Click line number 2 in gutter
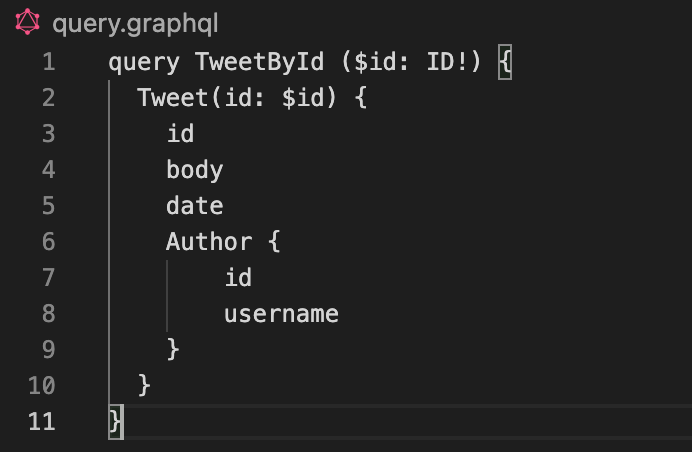This screenshot has width=692, height=452. pyautogui.click(x=49, y=98)
